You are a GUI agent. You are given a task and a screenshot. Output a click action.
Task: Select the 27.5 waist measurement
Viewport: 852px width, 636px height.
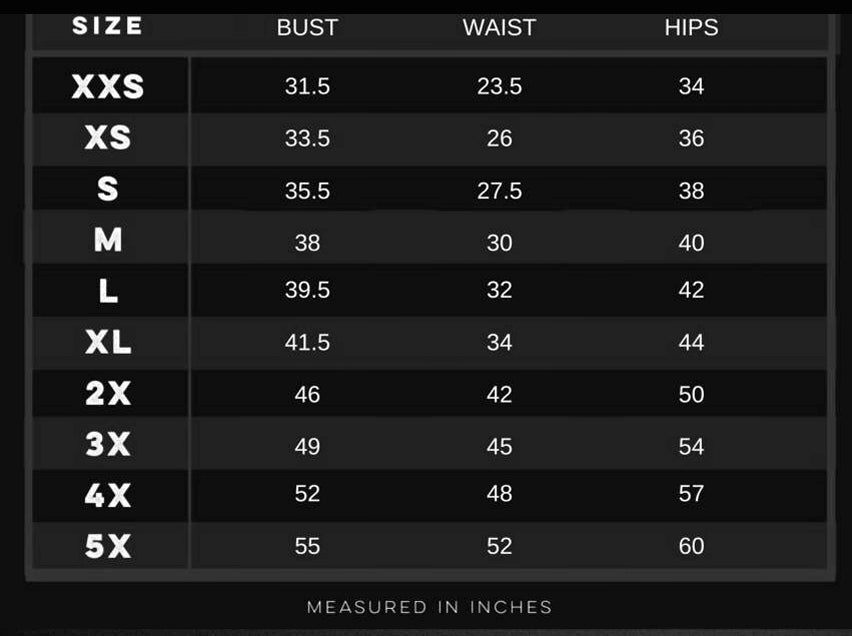499,191
